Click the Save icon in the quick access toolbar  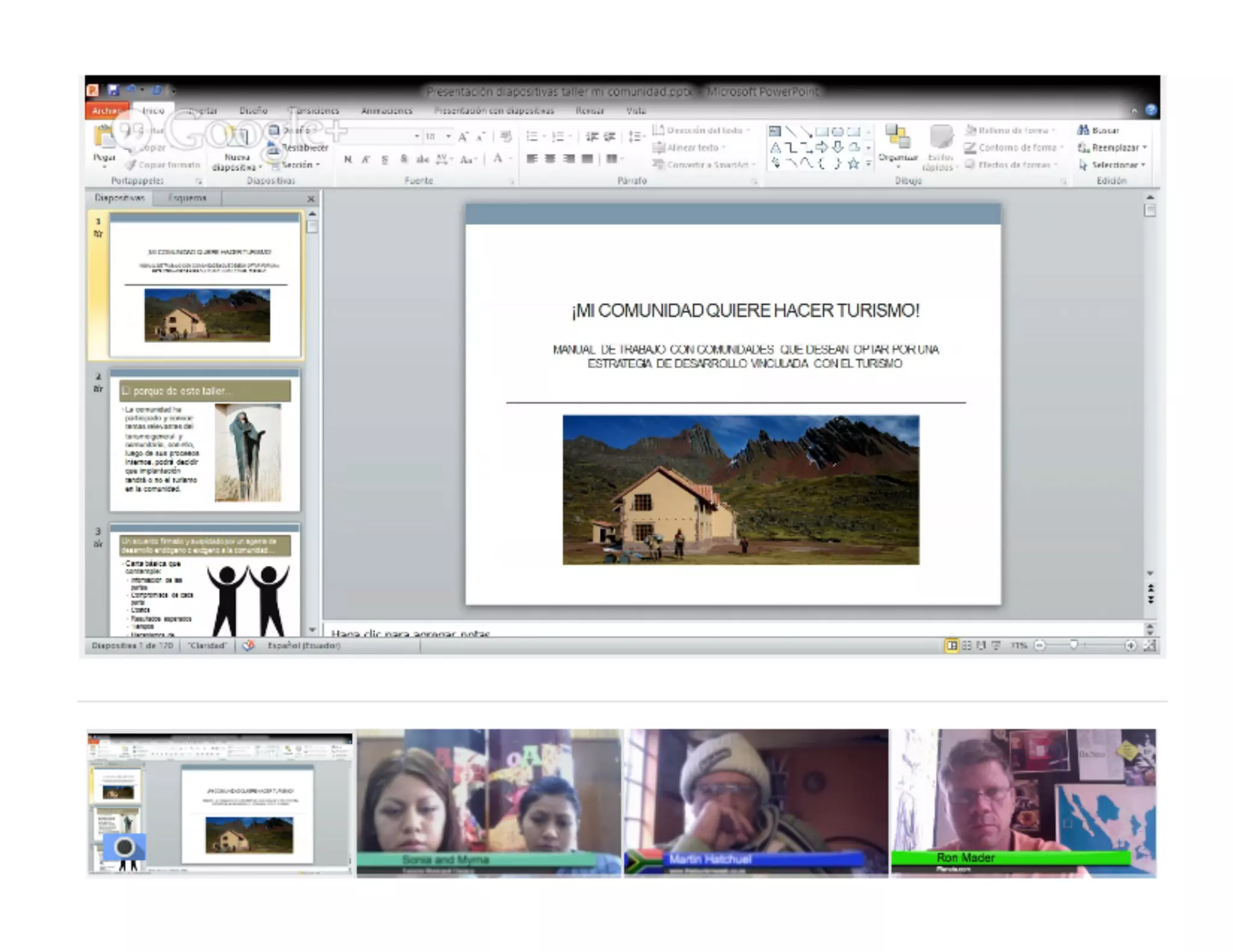[113, 90]
